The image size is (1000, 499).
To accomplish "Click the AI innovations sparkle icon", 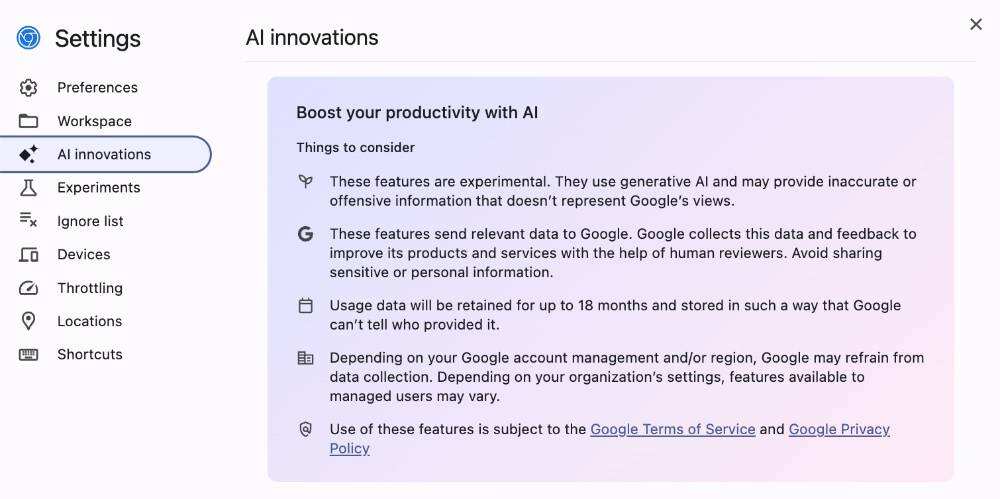I will [x=28, y=154].
